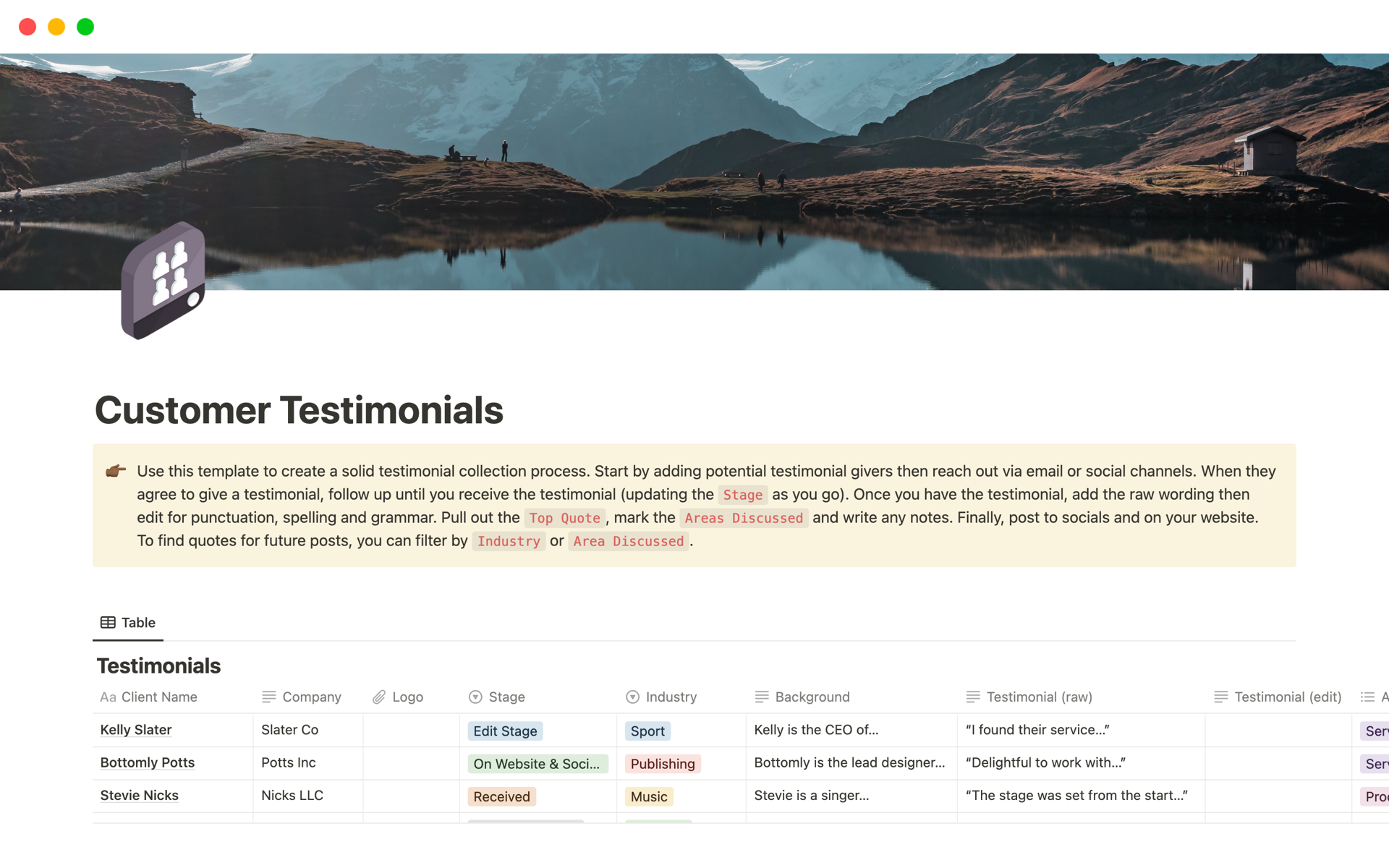Screen dimensions: 1389x868
Task: Click the Sport industry tag
Action: tap(648, 730)
